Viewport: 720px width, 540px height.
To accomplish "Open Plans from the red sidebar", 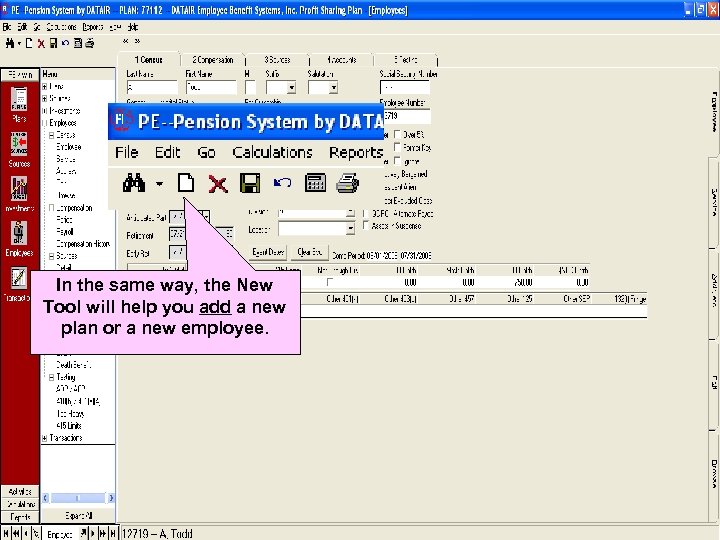I will (x=19, y=105).
